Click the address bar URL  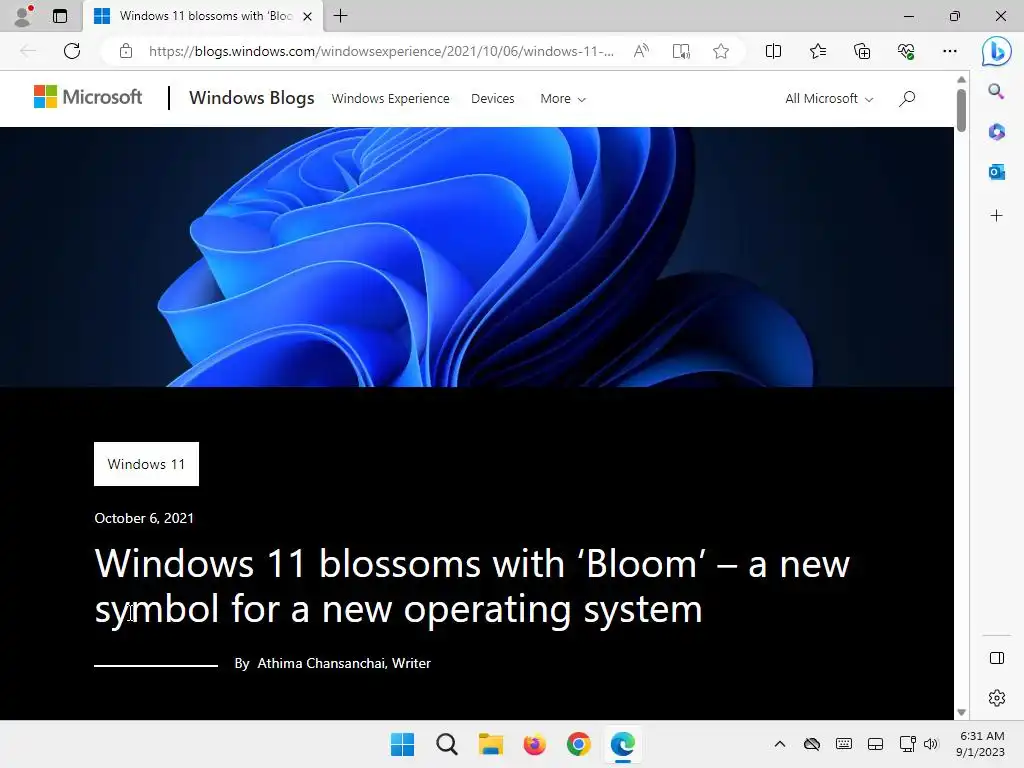pyautogui.click(x=381, y=51)
